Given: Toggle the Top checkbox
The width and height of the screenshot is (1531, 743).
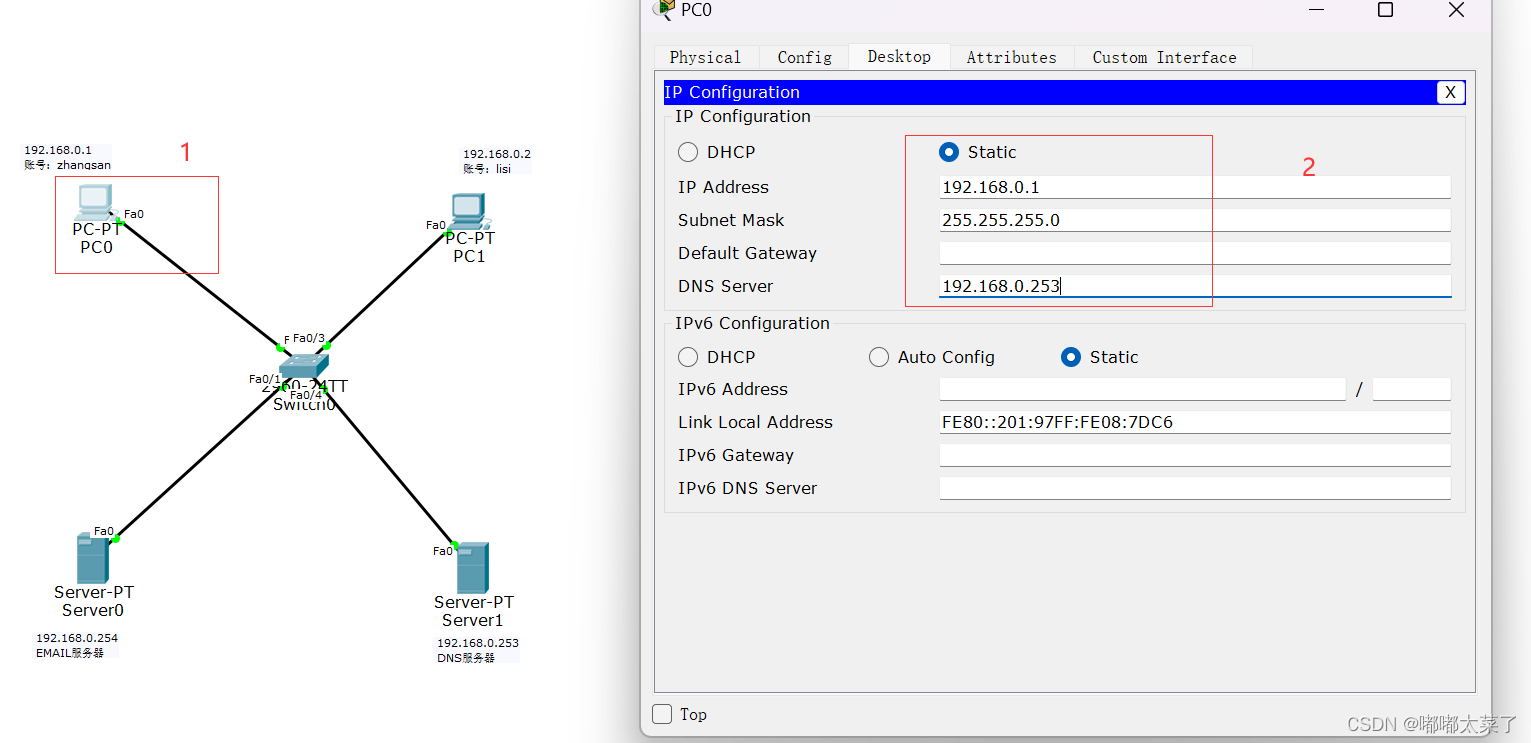Looking at the screenshot, I should point(662,714).
